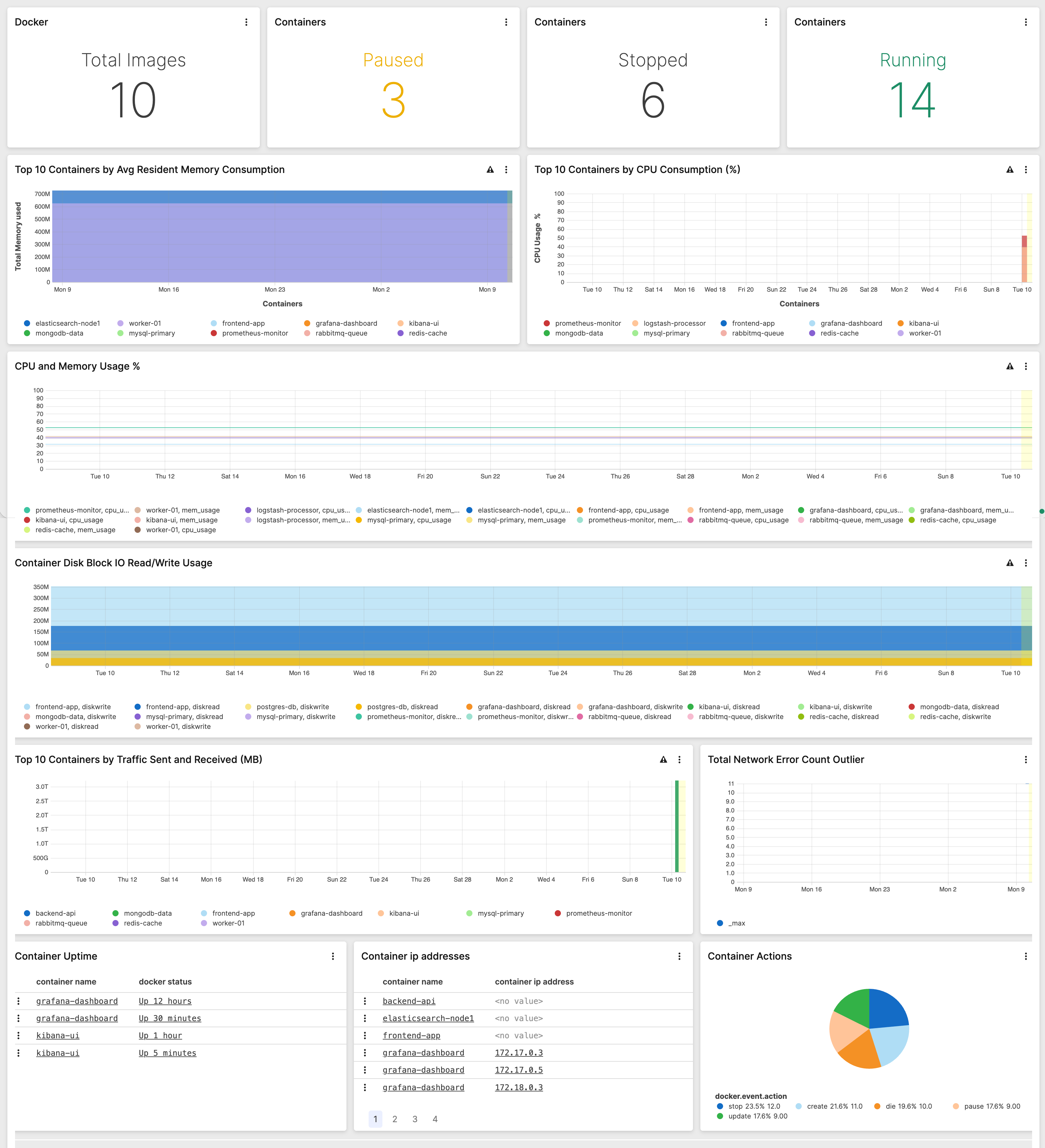Open row actions for kibana-ui in Container Uptime
Image resolution: width=1045 pixels, height=1148 pixels.
coord(19,1035)
